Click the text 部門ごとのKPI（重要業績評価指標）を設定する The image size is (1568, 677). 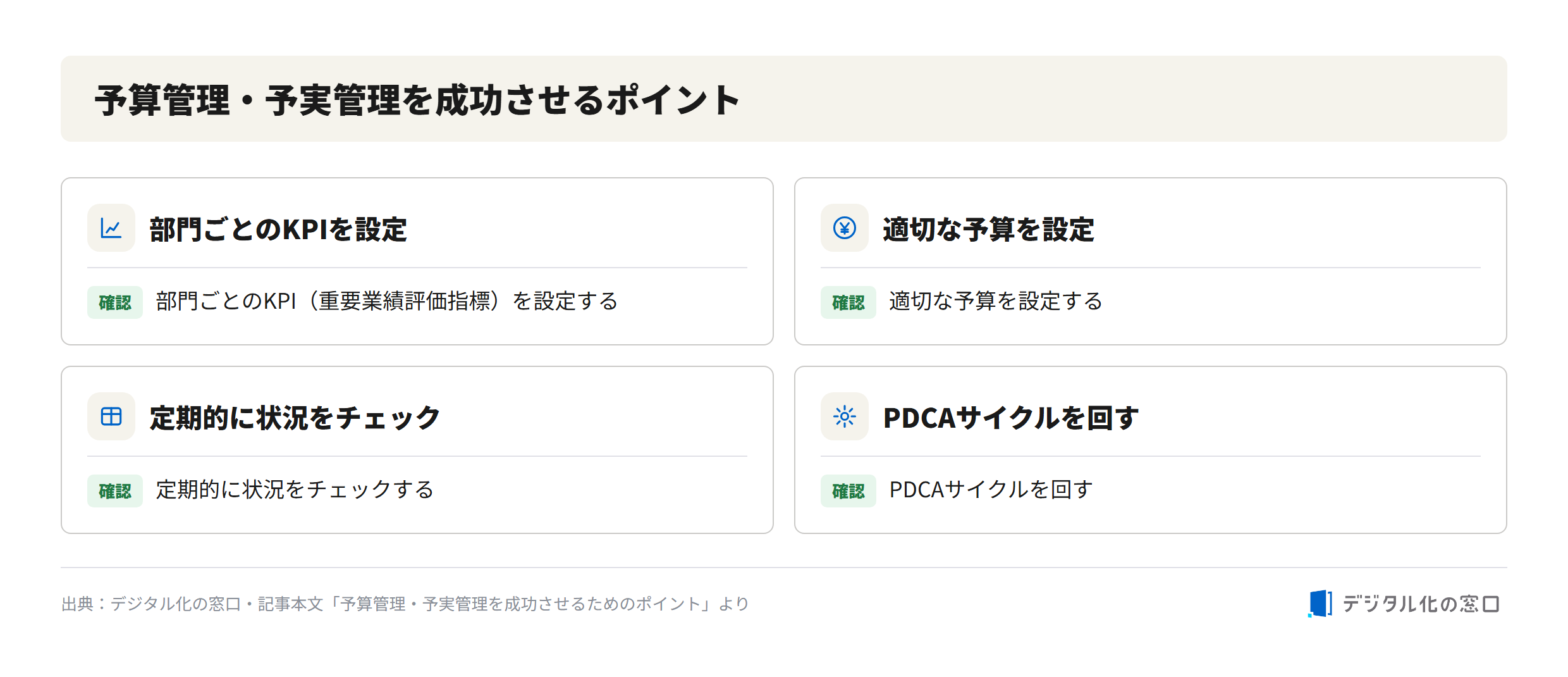pyautogui.click(x=387, y=301)
